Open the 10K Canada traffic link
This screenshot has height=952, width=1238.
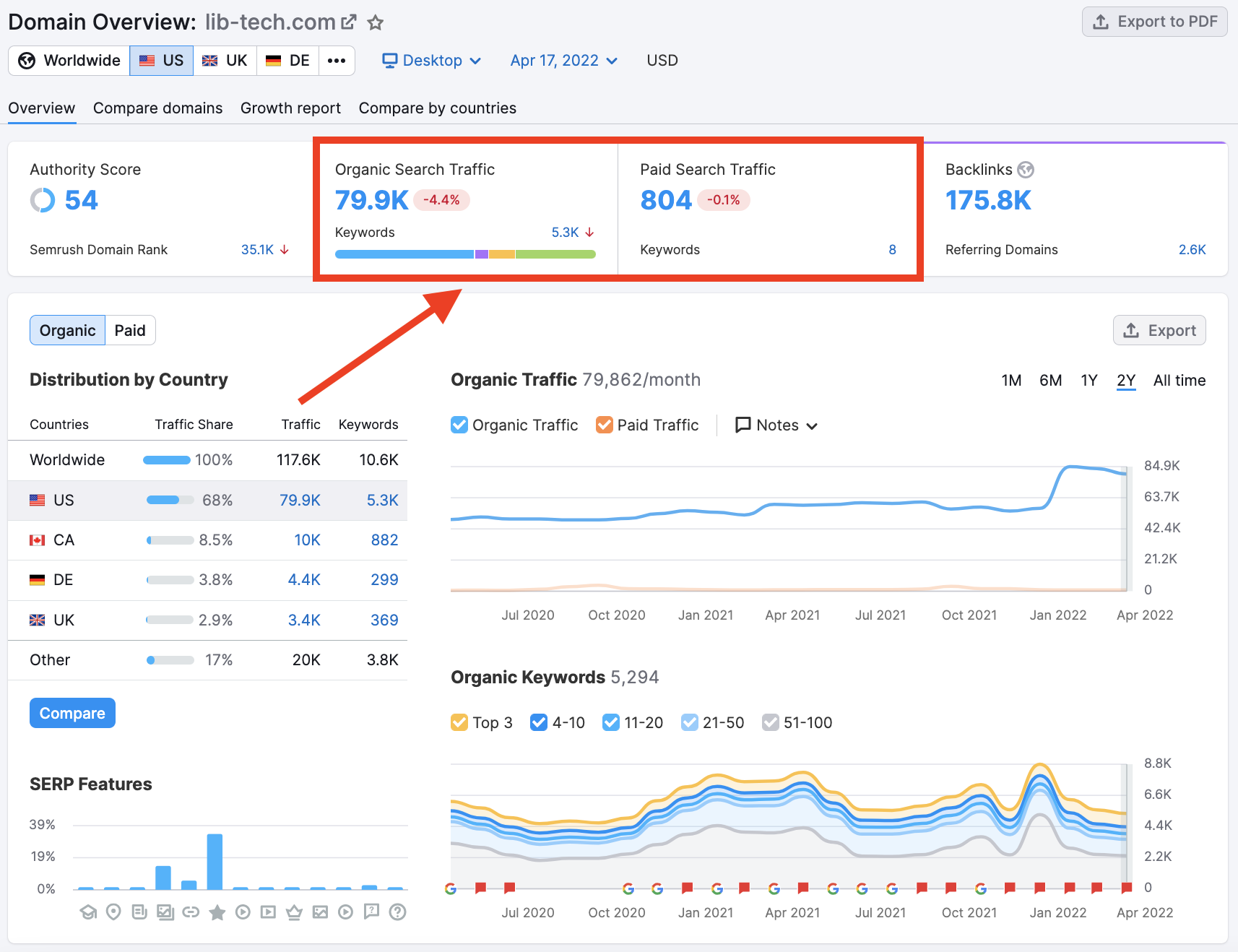306,540
